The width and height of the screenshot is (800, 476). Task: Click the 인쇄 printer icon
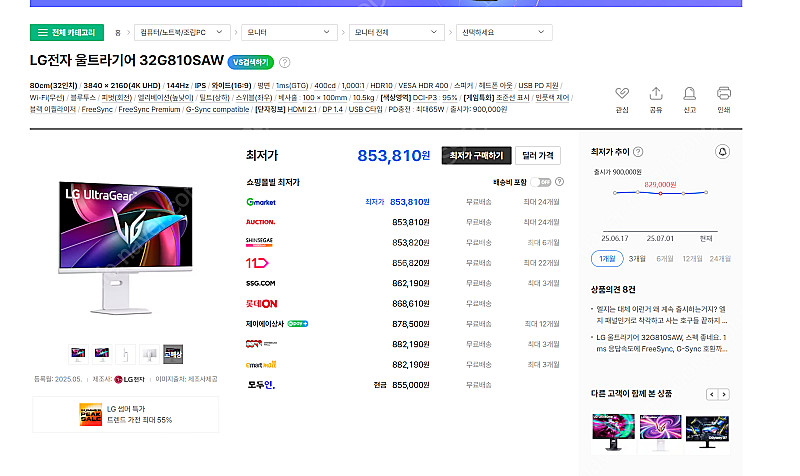point(723,93)
